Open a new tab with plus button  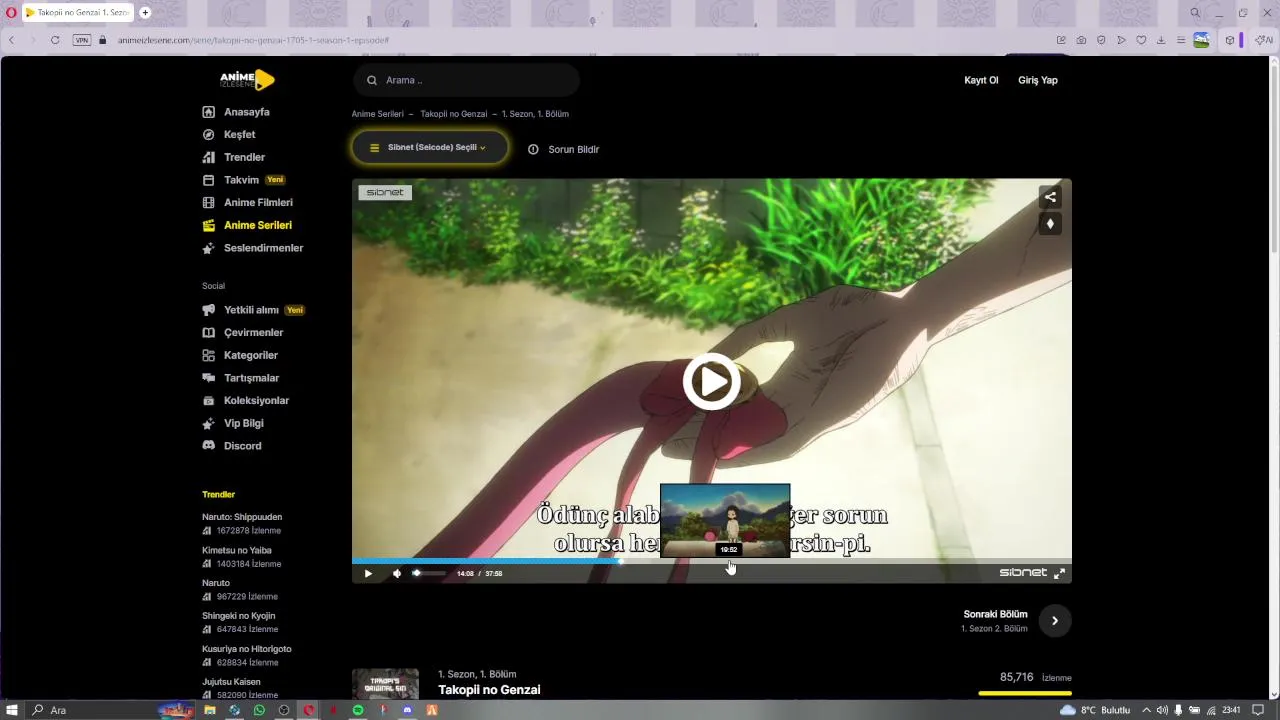[x=145, y=13]
